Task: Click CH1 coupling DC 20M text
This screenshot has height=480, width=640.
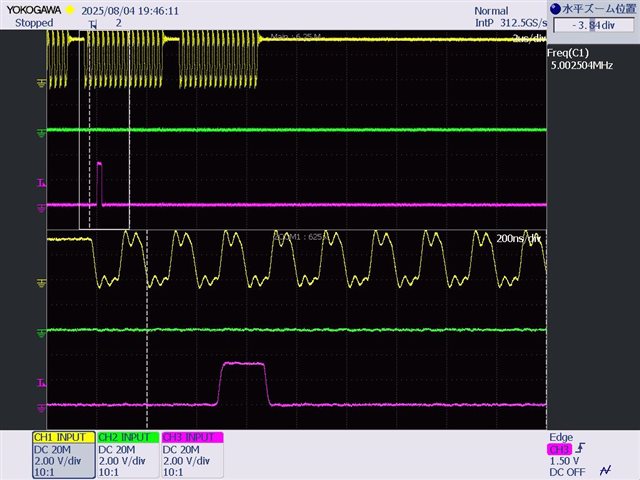Action: (x=52, y=449)
